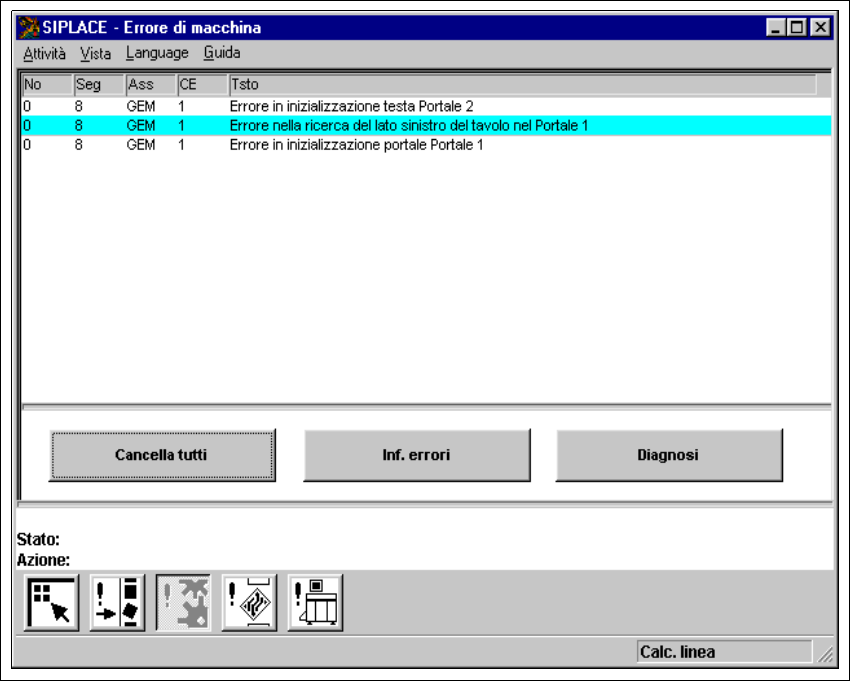Minimize the SIPLACE window
850x681 pixels.
(x=775, y=27)
